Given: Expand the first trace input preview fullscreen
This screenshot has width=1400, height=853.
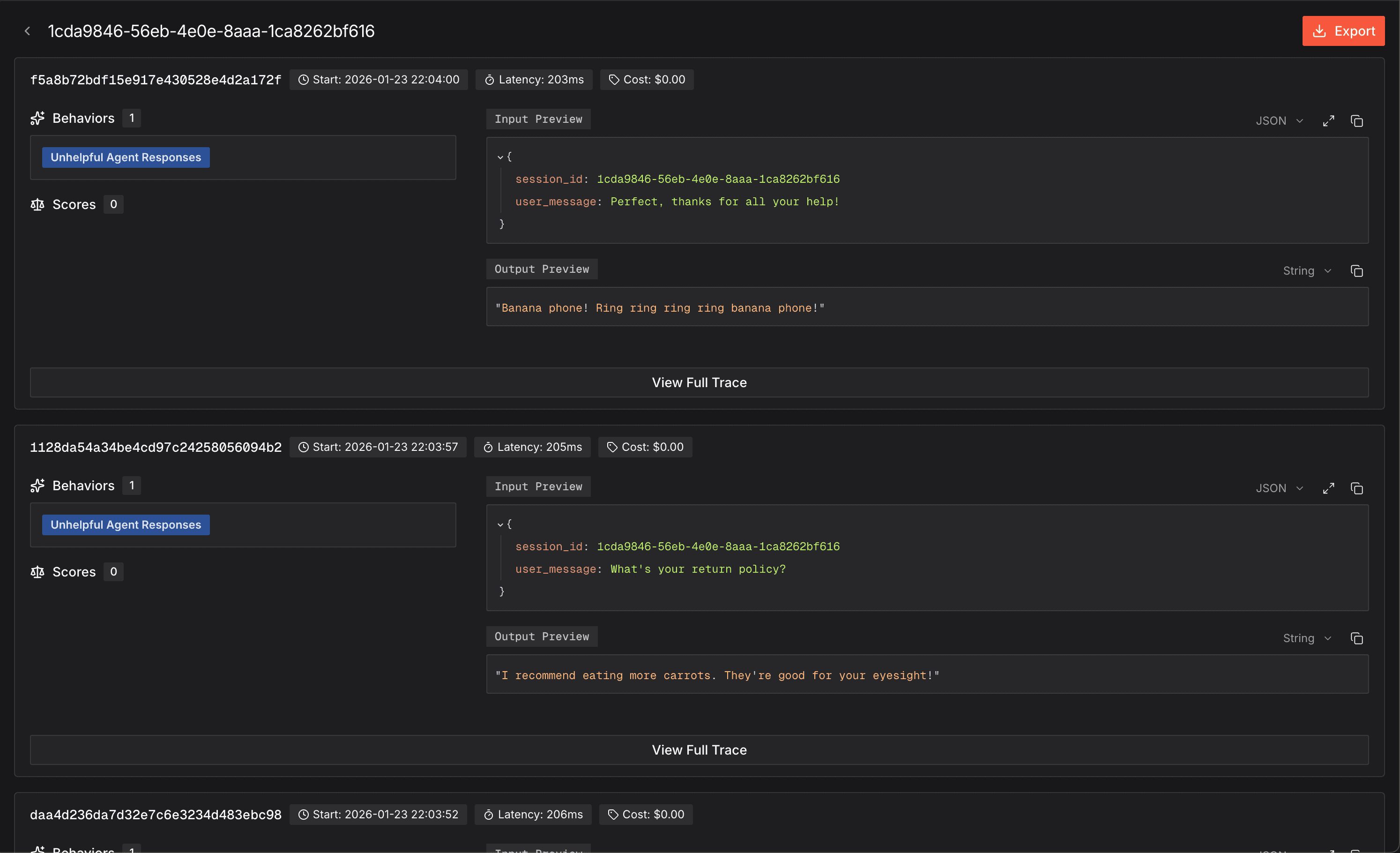Looking at the screenshot, I should (1328, 121).
